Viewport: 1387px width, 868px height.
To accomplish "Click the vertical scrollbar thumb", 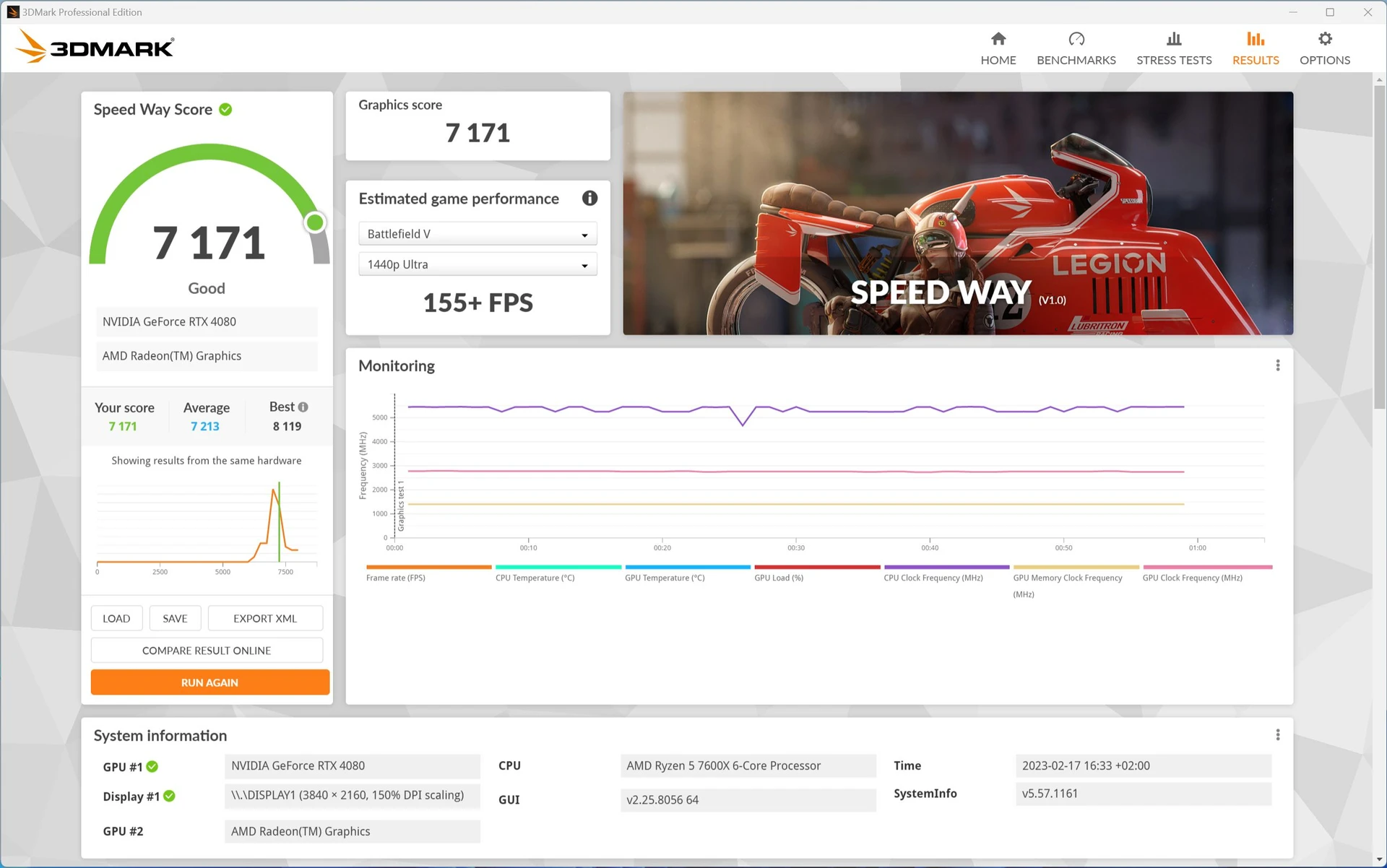I will tap(1379, 247).
